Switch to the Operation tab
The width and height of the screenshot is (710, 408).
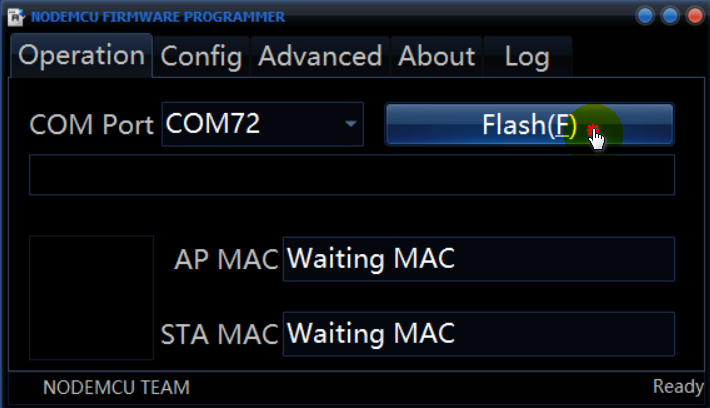click(x=81, y=56)
